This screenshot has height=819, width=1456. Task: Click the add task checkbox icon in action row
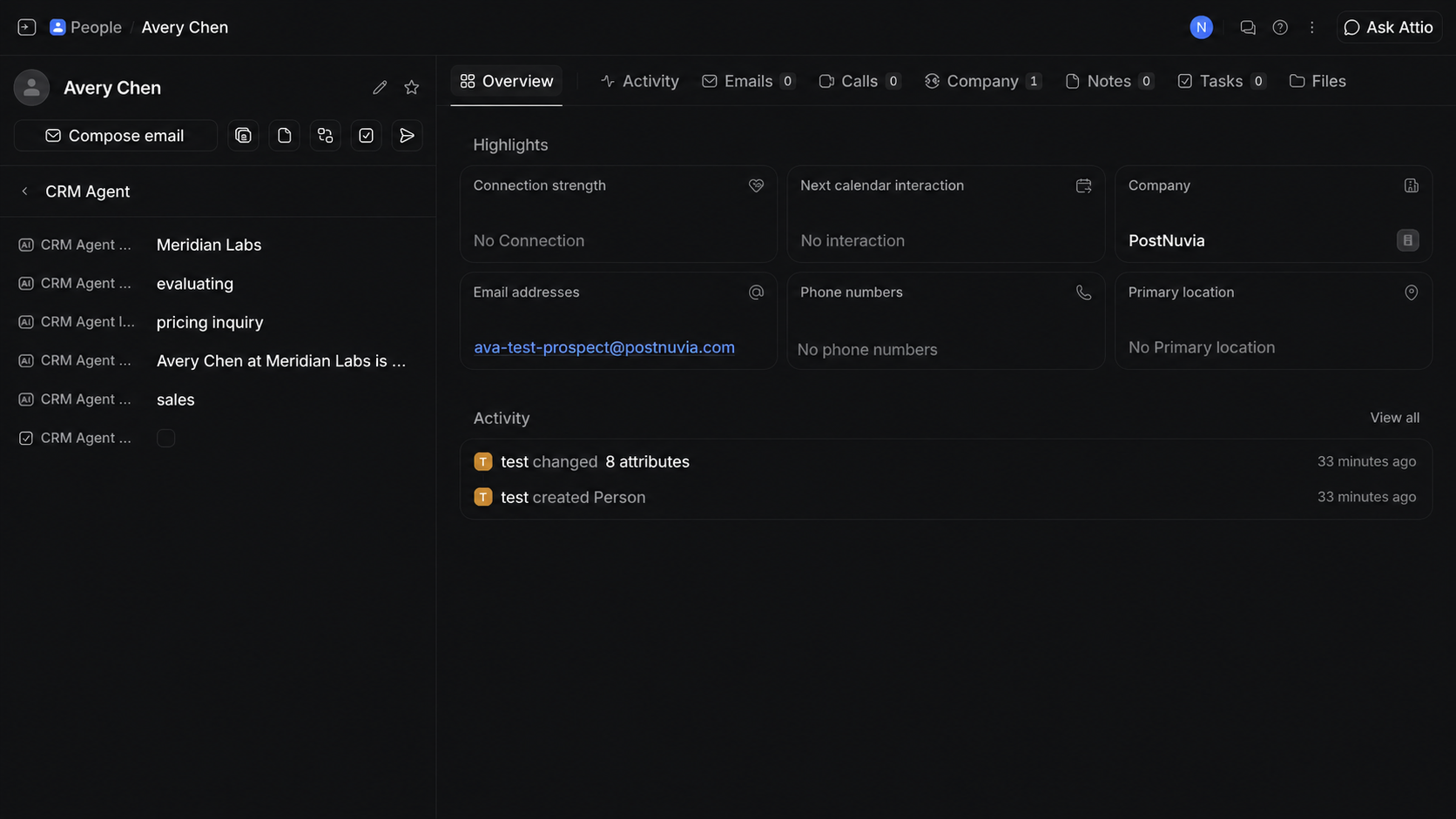[366, 135]
